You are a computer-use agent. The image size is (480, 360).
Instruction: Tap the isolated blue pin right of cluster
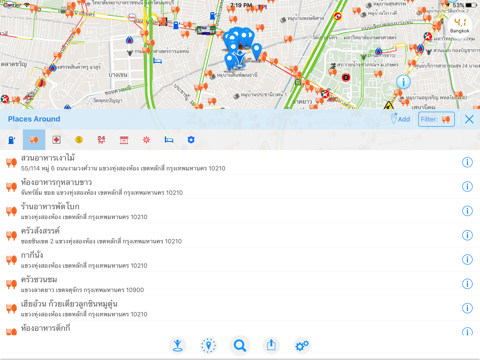point(256,52)
